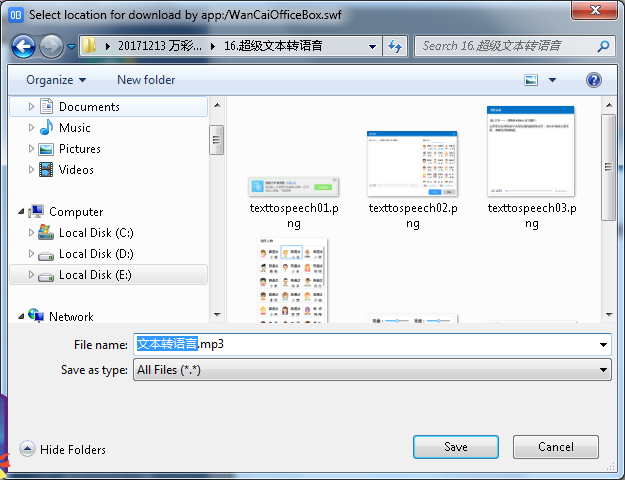625x480 pixels.
Task: Collapse the Computer tree node
Action: pos(21,212)
